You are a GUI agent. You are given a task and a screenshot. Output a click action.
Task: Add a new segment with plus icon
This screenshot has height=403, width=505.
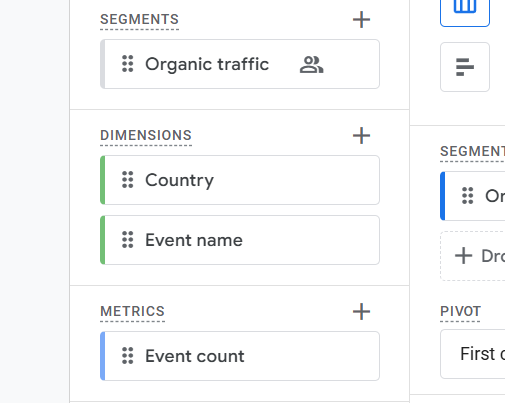click(361, 20)
